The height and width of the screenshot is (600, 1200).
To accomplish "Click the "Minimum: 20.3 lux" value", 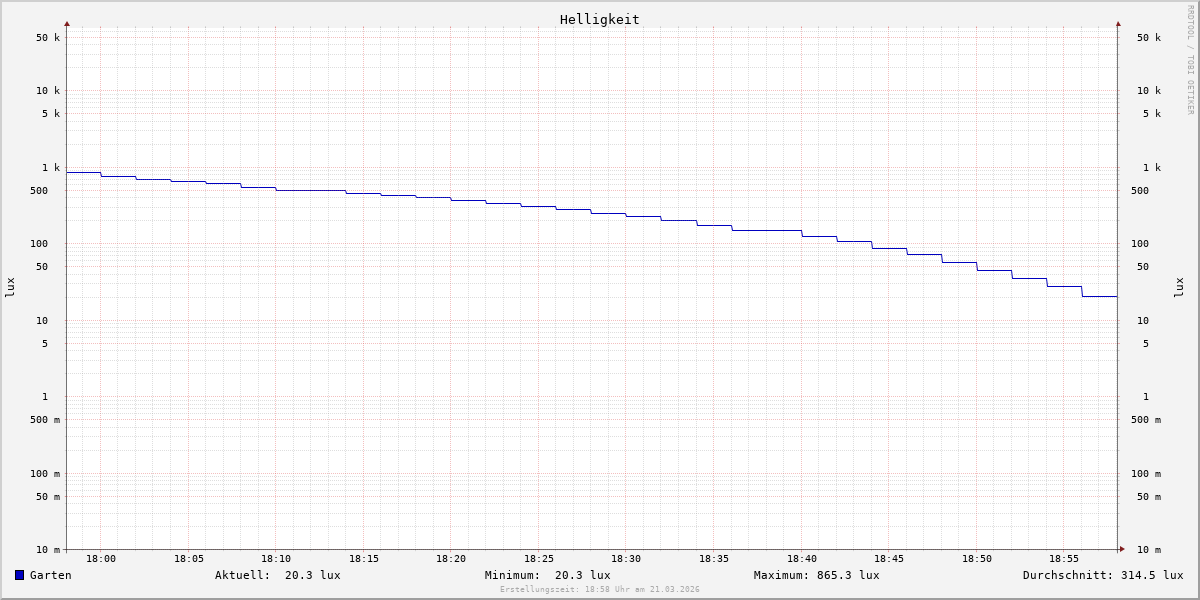I will (548, 575).
